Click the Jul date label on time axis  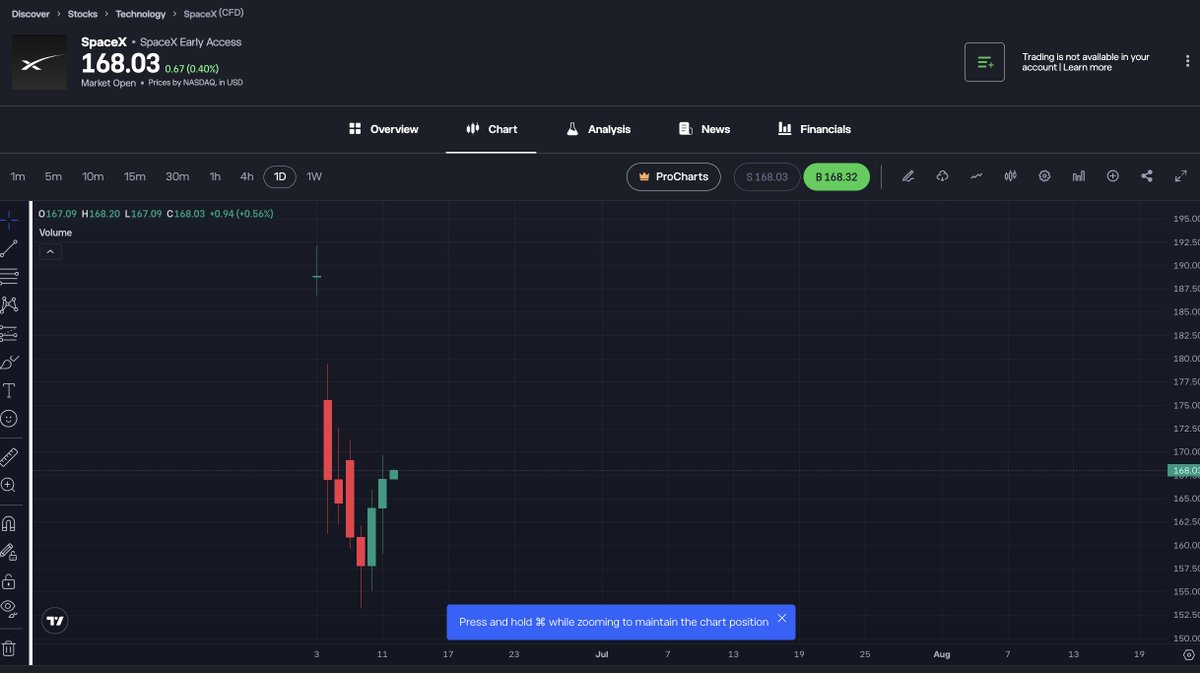(x=602, y=654)
